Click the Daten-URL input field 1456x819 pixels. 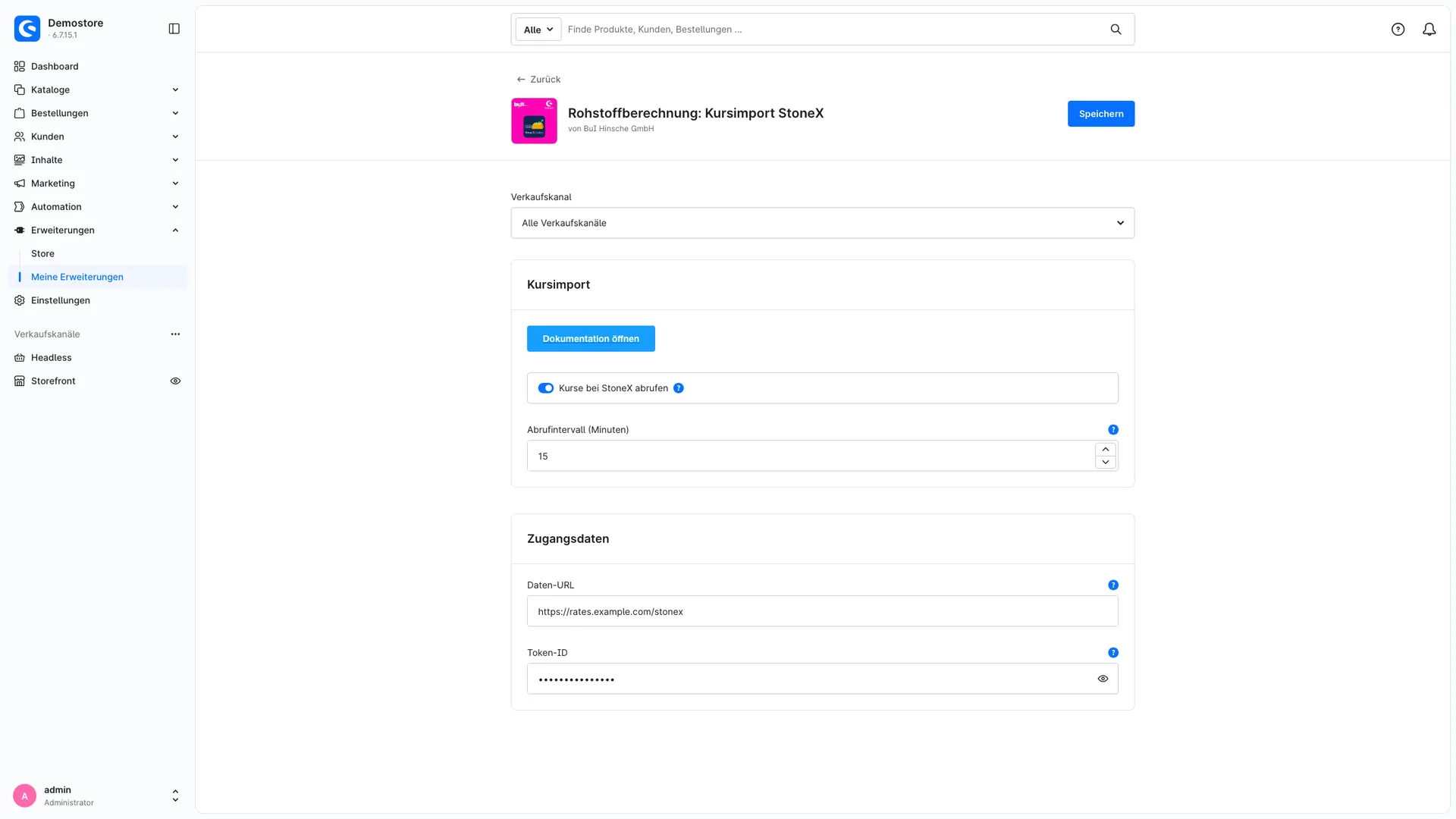click(823, 612)
